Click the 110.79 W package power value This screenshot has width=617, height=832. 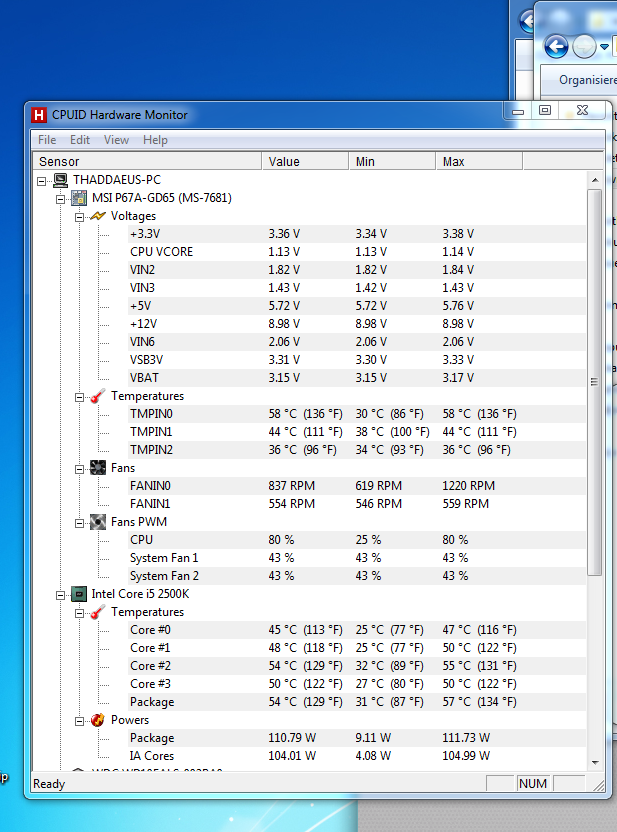tap(292, 738)
